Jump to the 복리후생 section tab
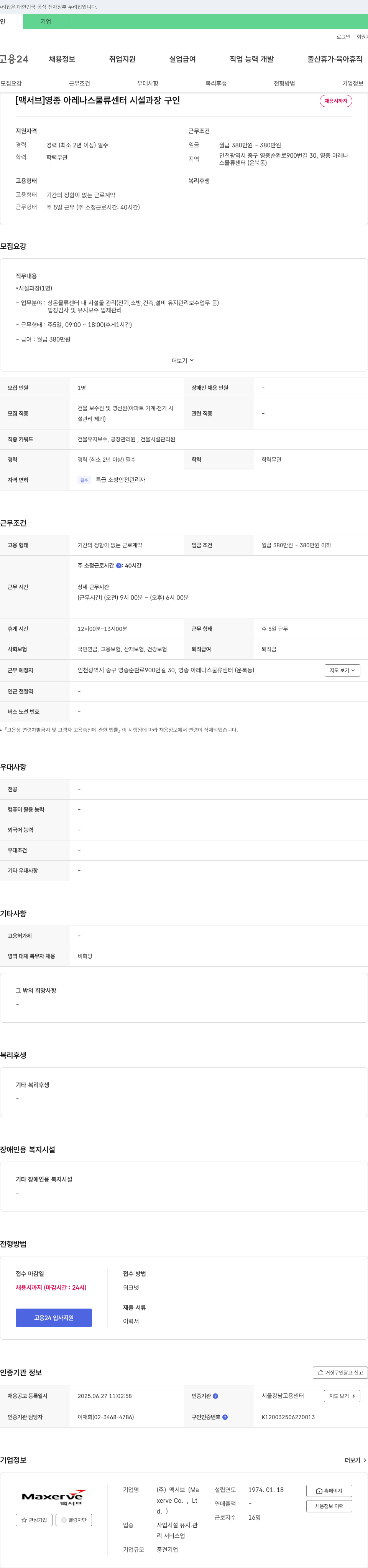The width and height of the screenshot is (368, 1568). click(x=216, y=83)
